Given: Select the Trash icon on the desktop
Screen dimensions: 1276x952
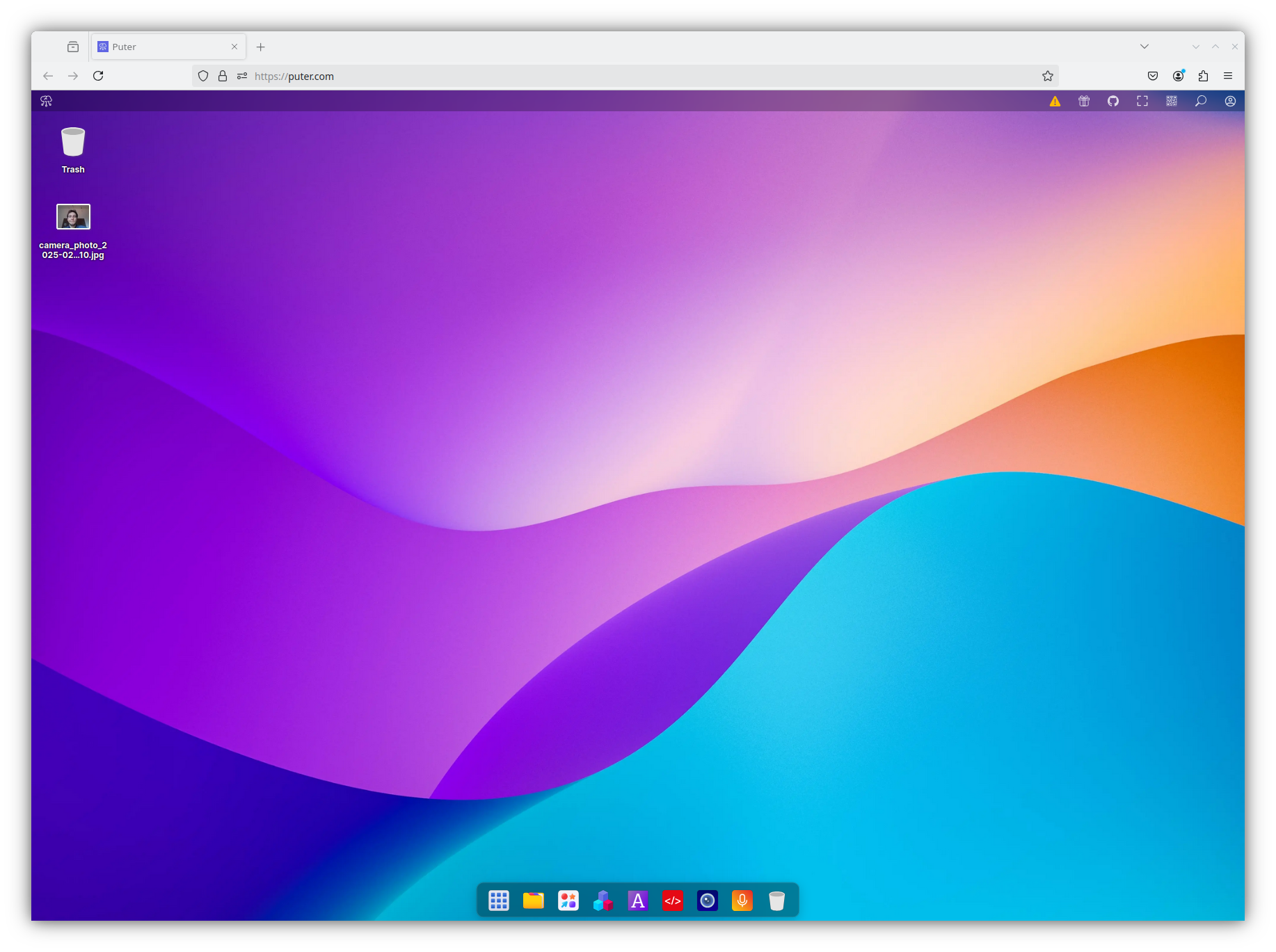Looking at the screenshot, I should (73, 143).
